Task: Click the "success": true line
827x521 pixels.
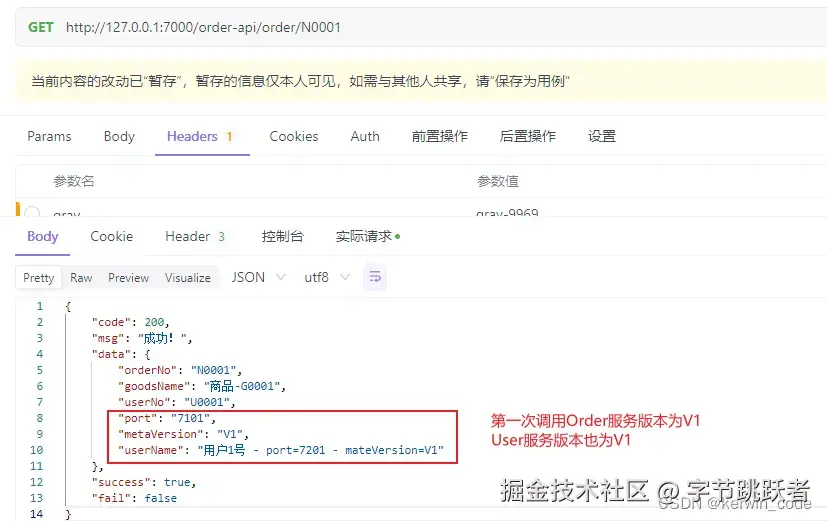Action: pos(144,482)
